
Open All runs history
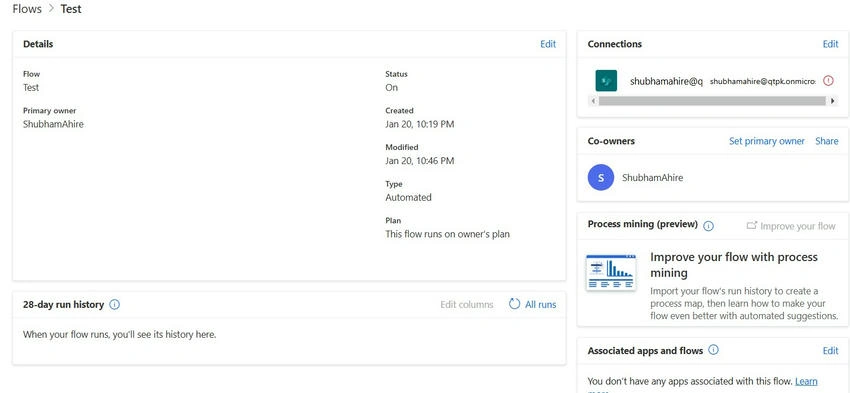coord(540,305)
